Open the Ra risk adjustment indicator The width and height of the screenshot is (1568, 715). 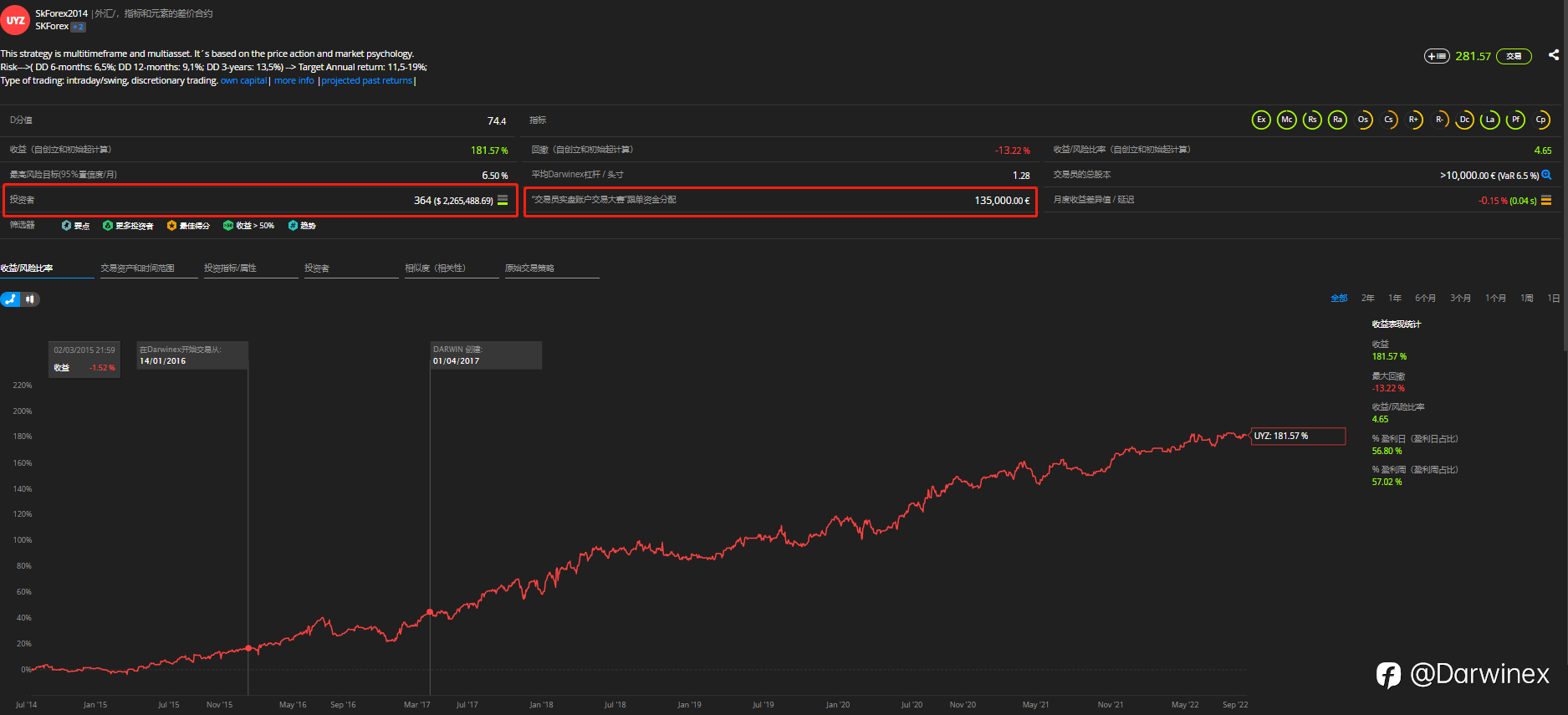(x=1338, y=120)
